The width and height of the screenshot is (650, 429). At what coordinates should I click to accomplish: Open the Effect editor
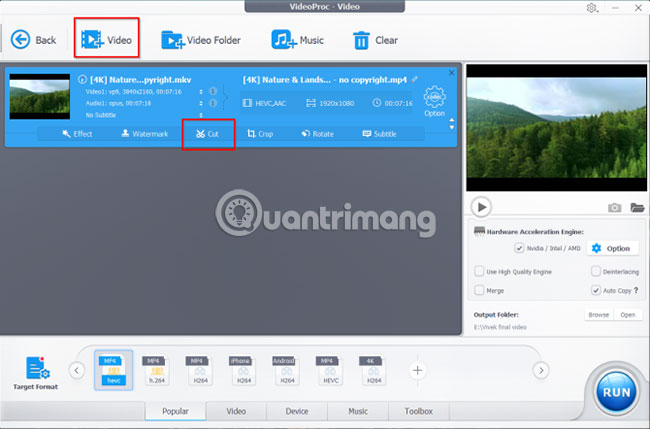coord(78,133)
